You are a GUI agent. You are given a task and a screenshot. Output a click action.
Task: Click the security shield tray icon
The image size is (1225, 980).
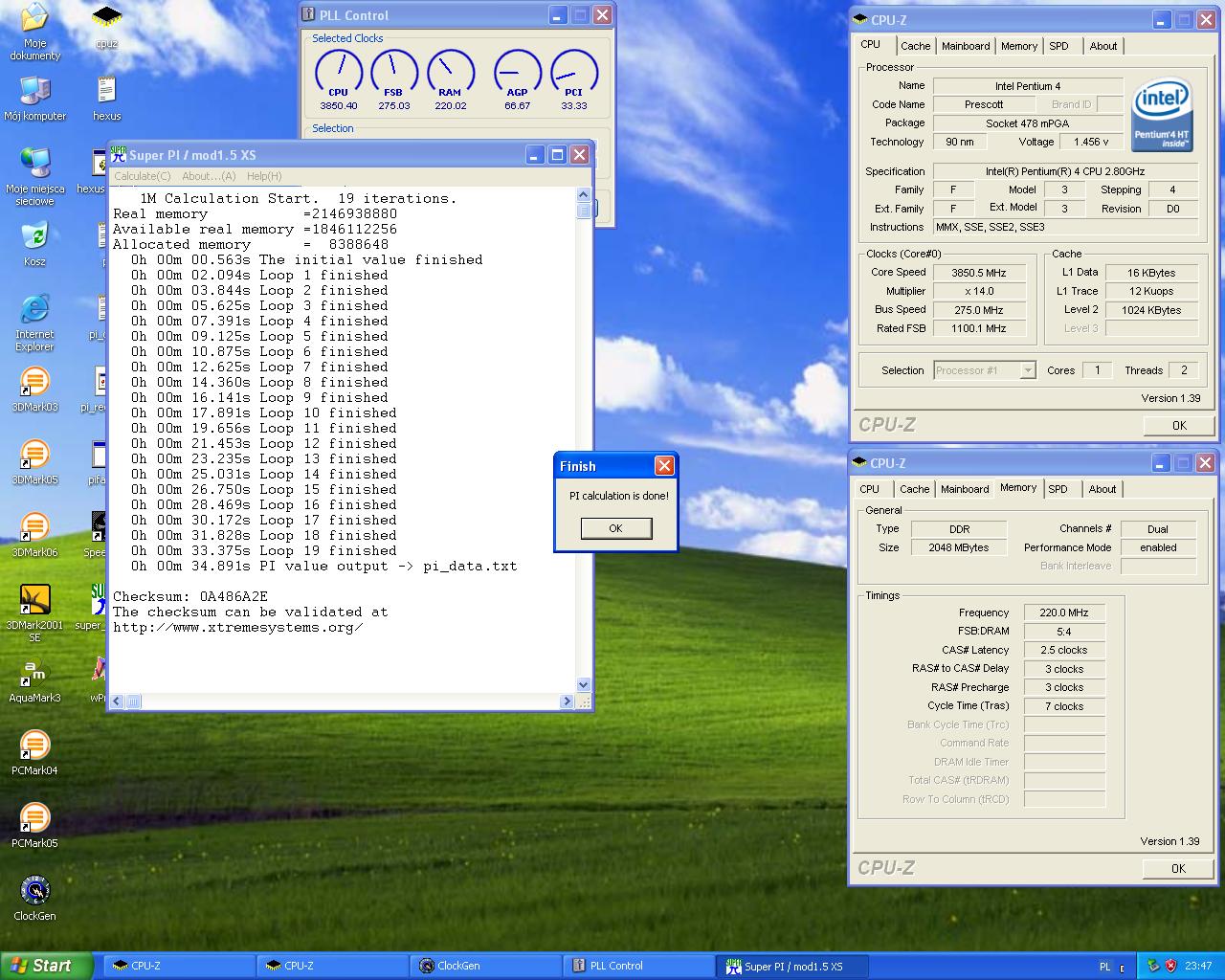point(1170,966)
